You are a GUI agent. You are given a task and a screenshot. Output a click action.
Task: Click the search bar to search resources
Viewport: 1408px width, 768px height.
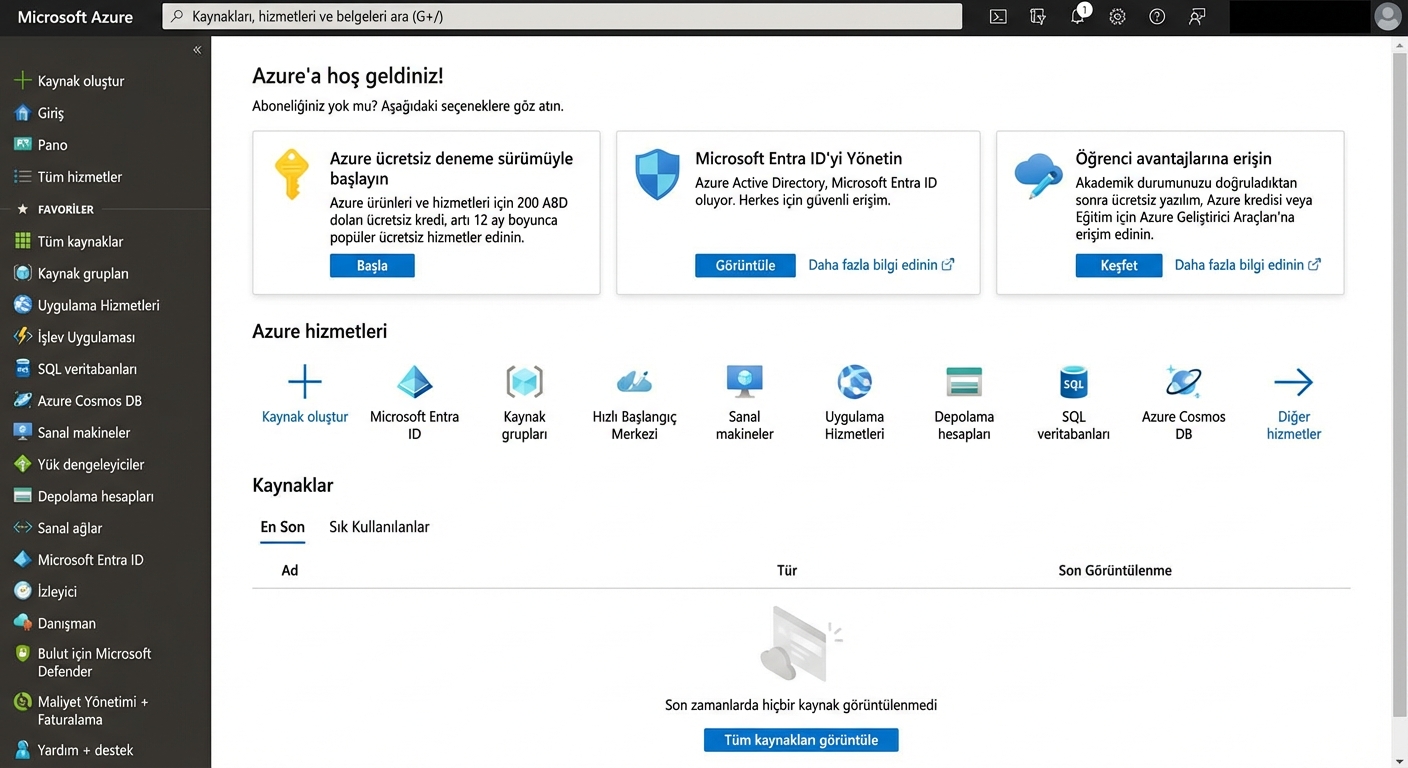coord(562,16)
